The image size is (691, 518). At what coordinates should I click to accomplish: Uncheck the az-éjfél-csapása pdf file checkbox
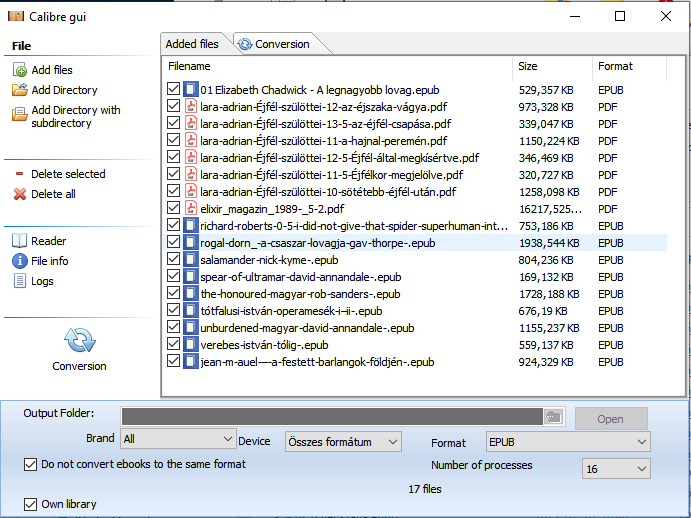(x=174, y=123)
